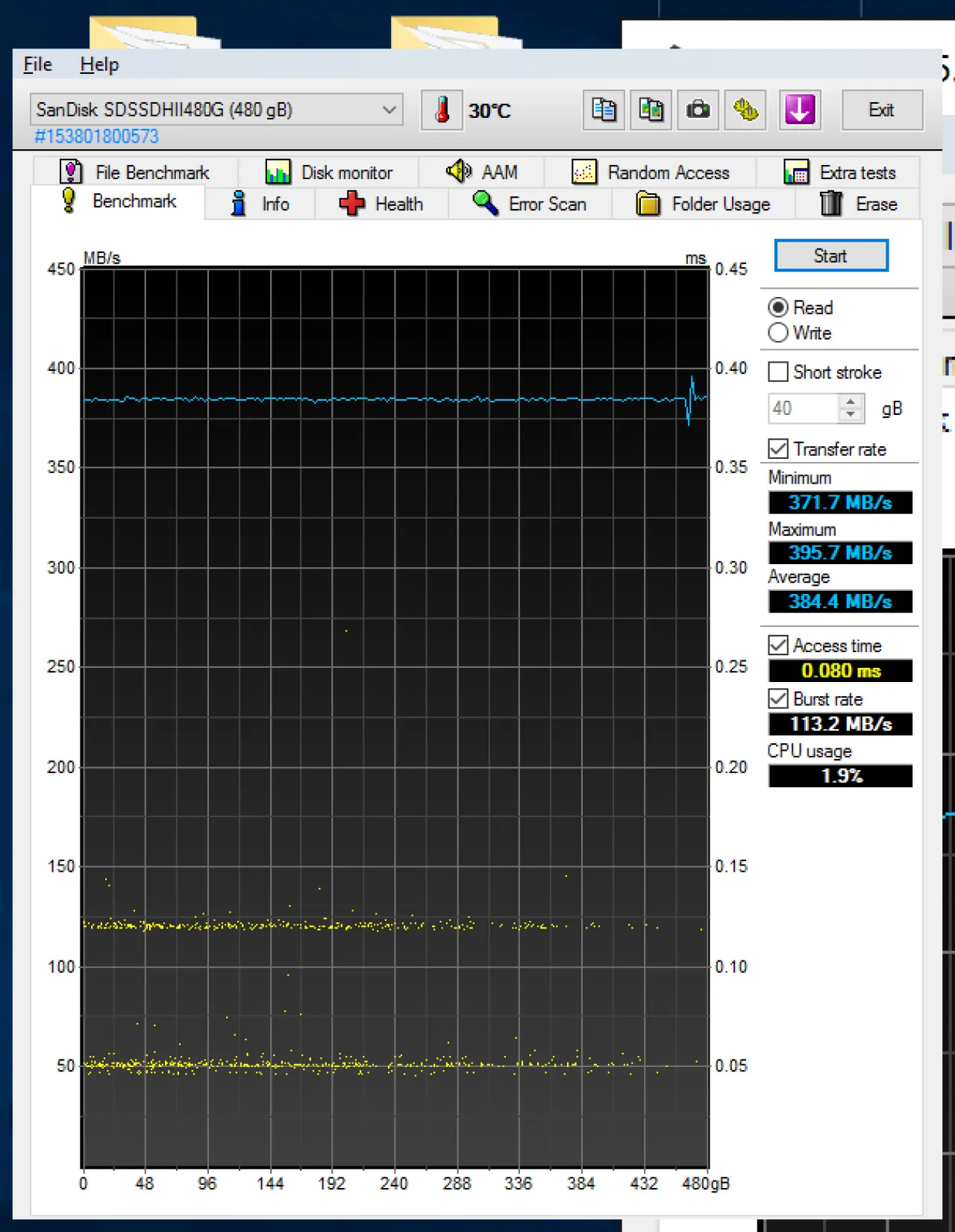Select the Write radio button
Viewport: 955px width, 1232px height.
pos(778,333)
